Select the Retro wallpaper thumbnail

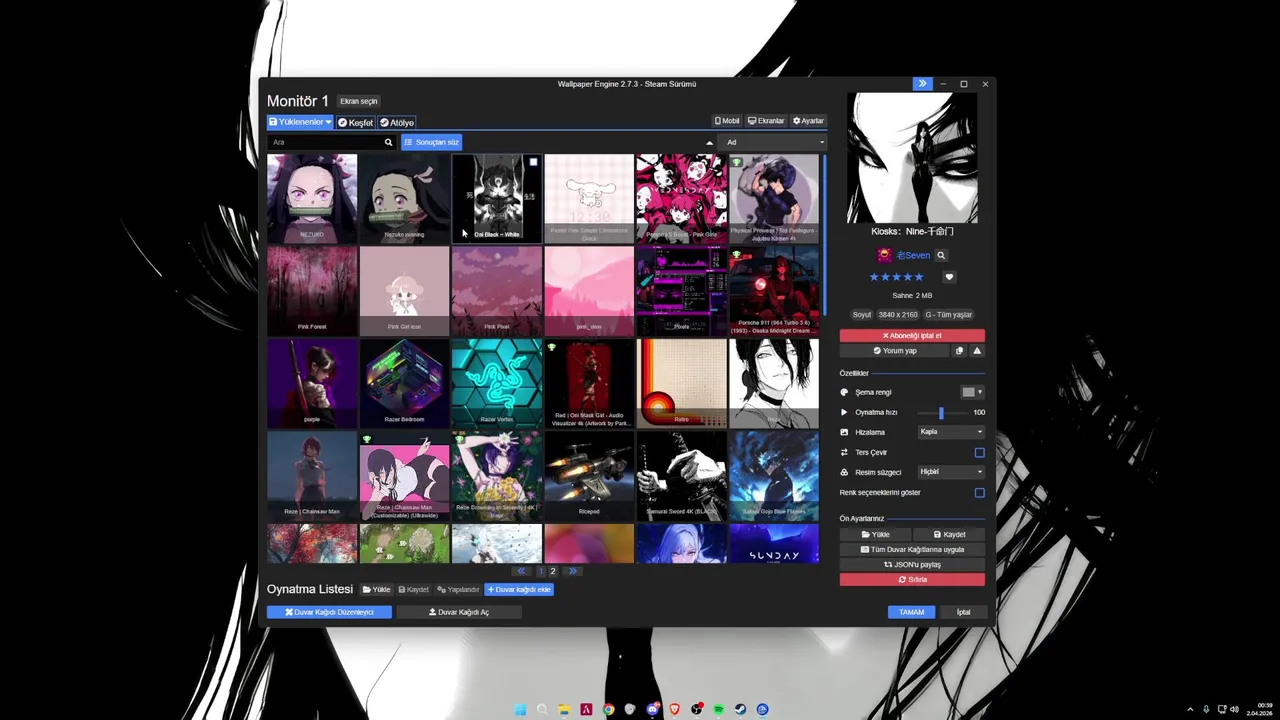pos(681,383)
